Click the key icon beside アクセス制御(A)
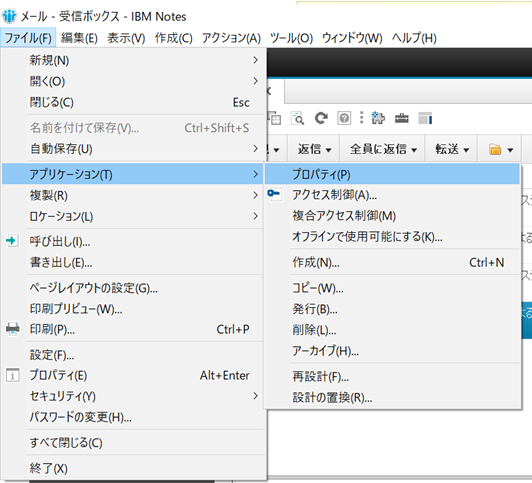The height and width of the screenshot is (483, 532). point(274,194)
